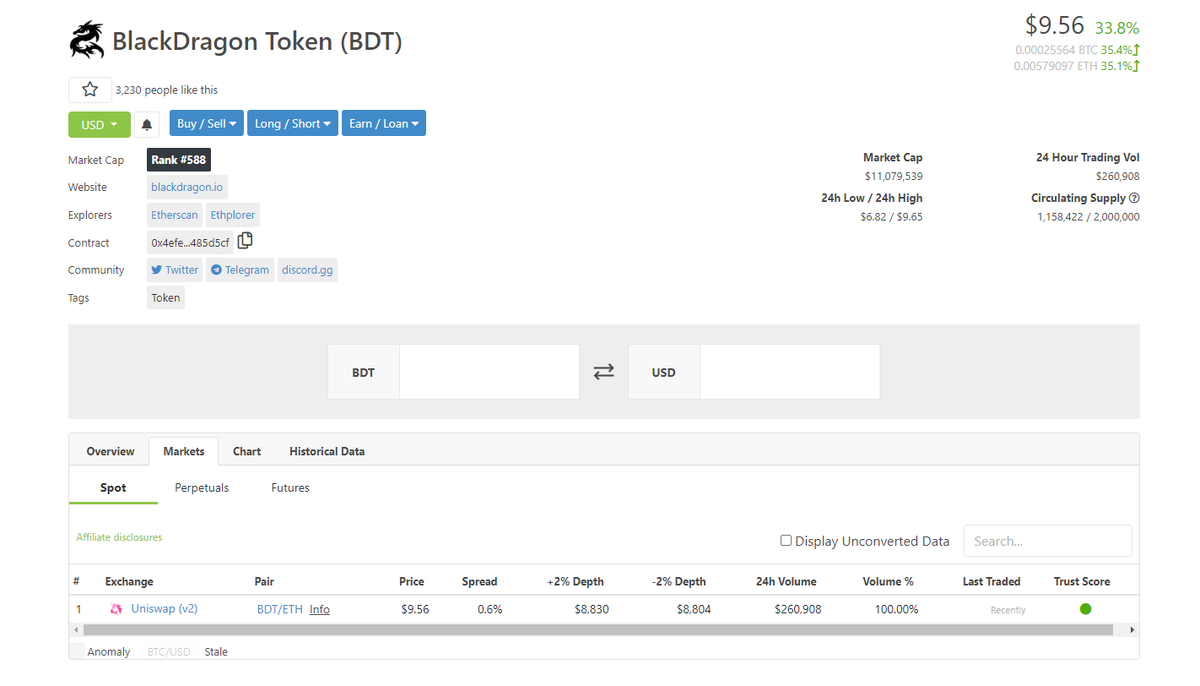The width and height of the screenshot is (1200, 686).
Task: Open the BDT/ETH pair link
Action: point(280,609)
